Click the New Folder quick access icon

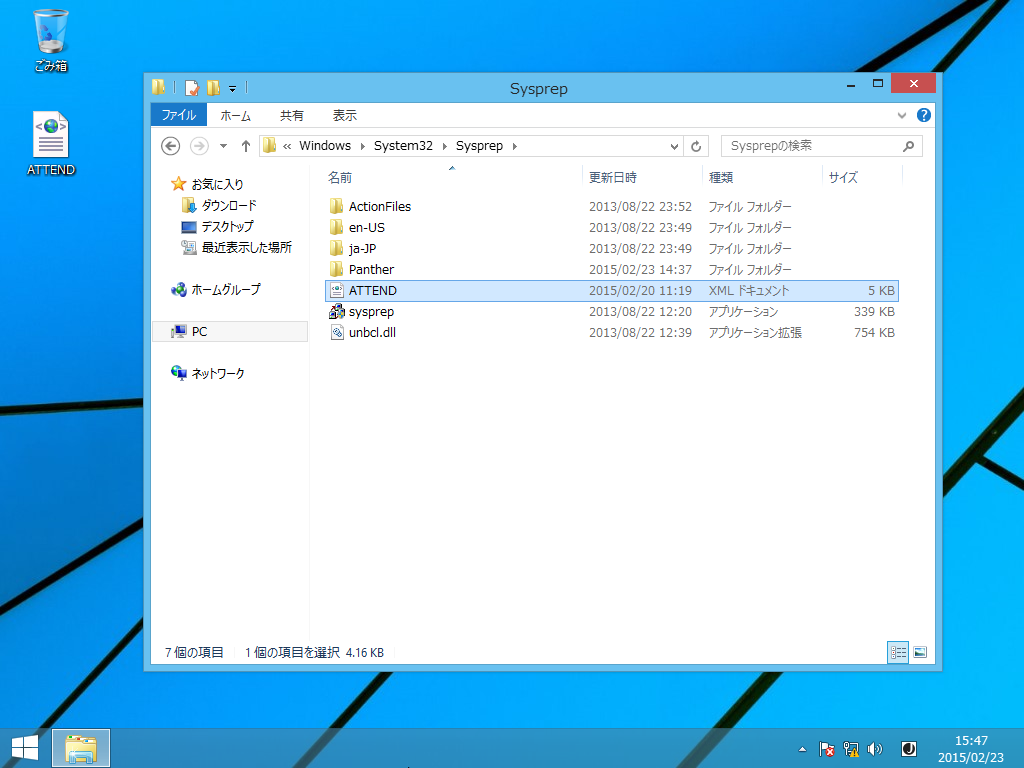tap(213, 88)
